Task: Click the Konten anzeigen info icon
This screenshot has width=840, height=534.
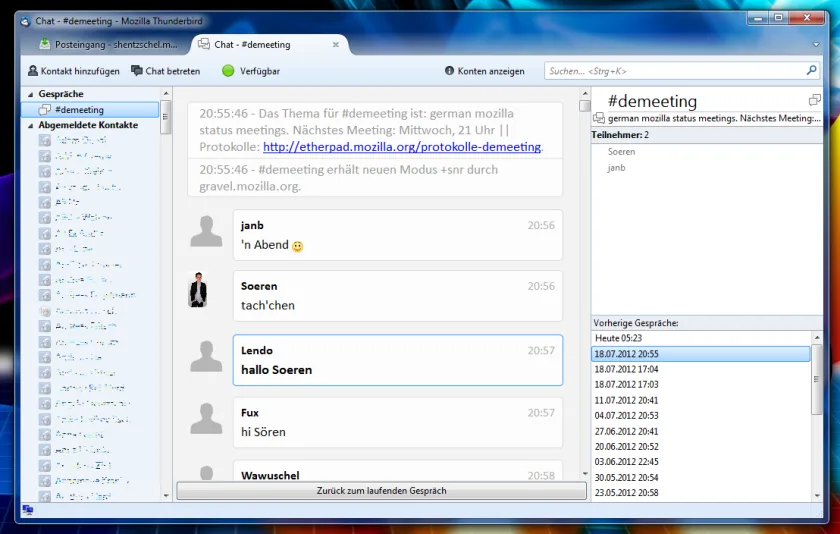Action: coord(449,71)
